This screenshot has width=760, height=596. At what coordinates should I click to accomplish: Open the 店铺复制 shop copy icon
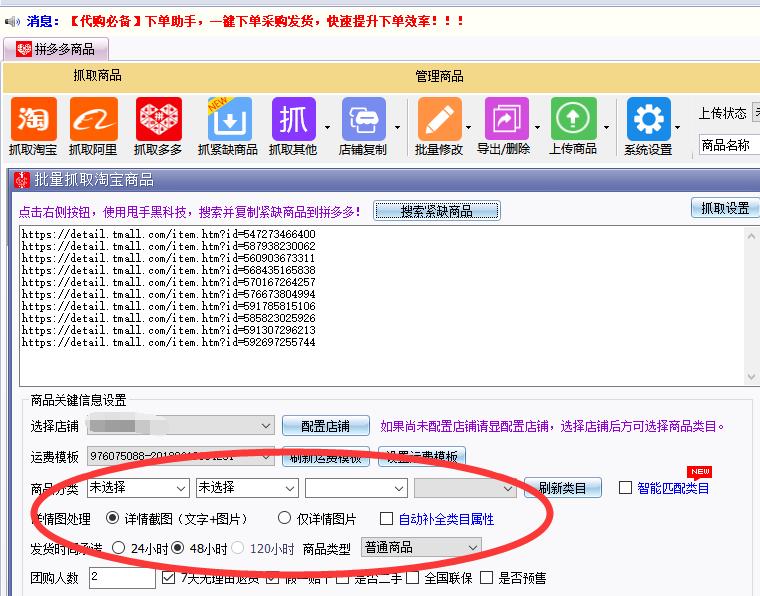coord(364,119)
